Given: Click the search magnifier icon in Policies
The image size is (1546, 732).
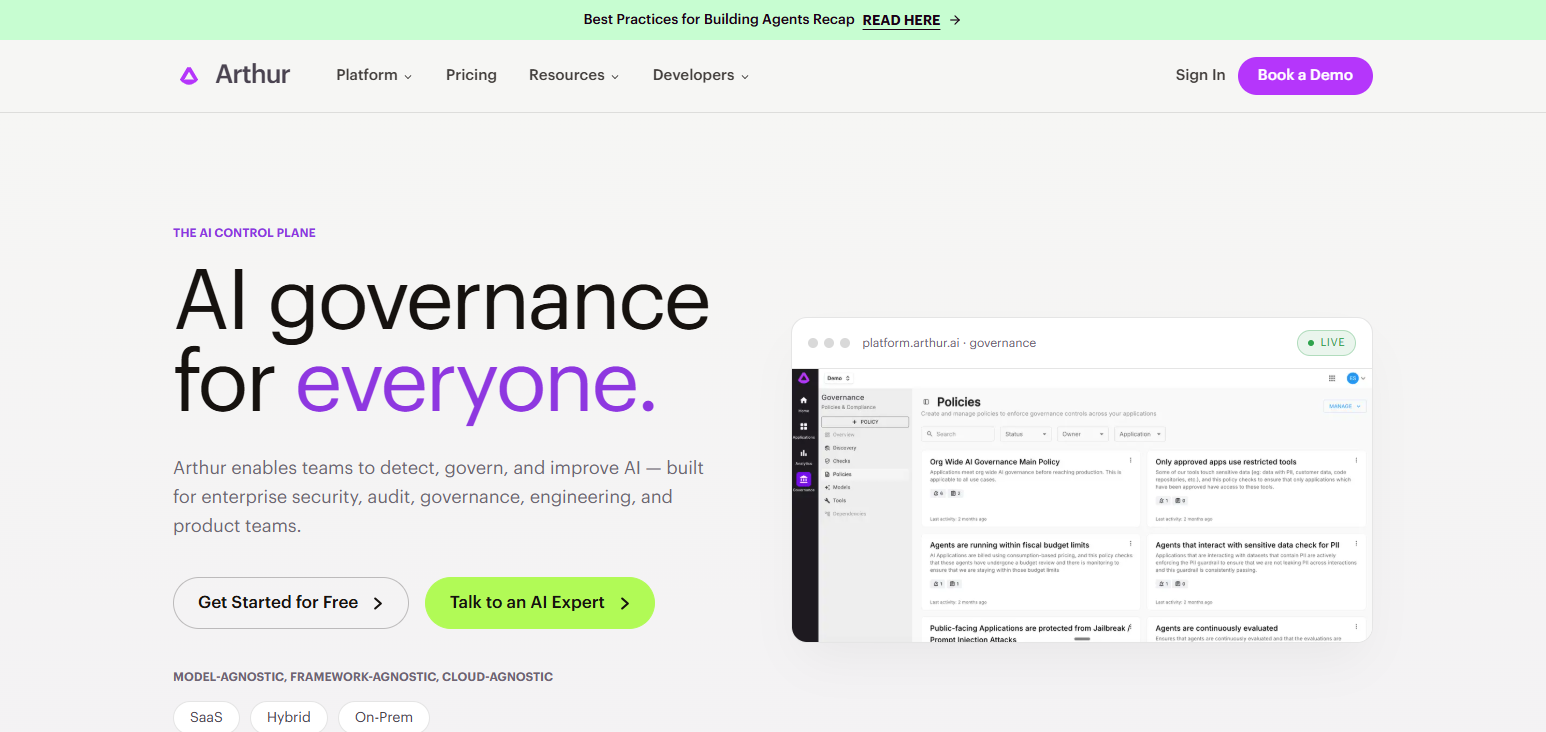Looking at the screenshot, I should [x=930, y=434].
